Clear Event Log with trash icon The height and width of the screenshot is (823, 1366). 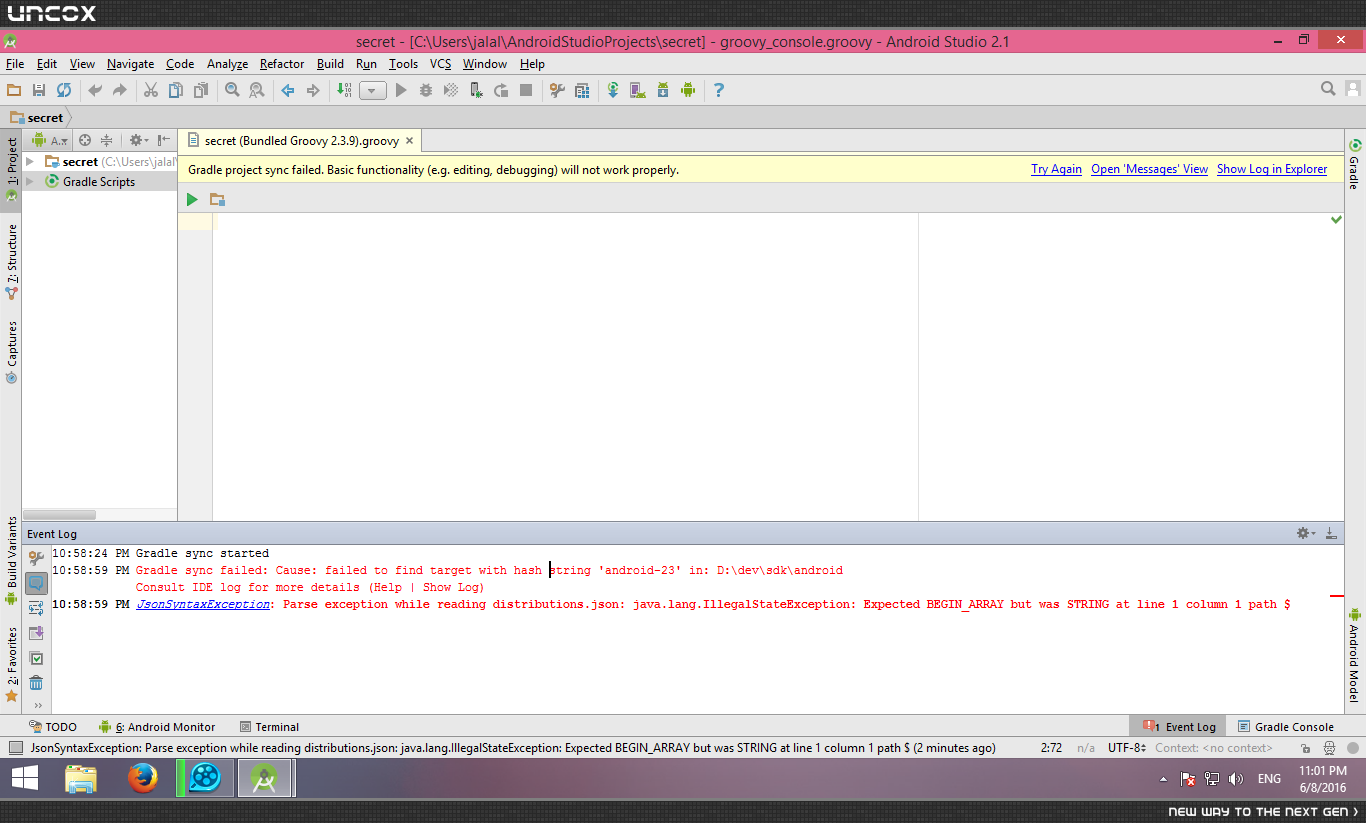pos(36,683)
